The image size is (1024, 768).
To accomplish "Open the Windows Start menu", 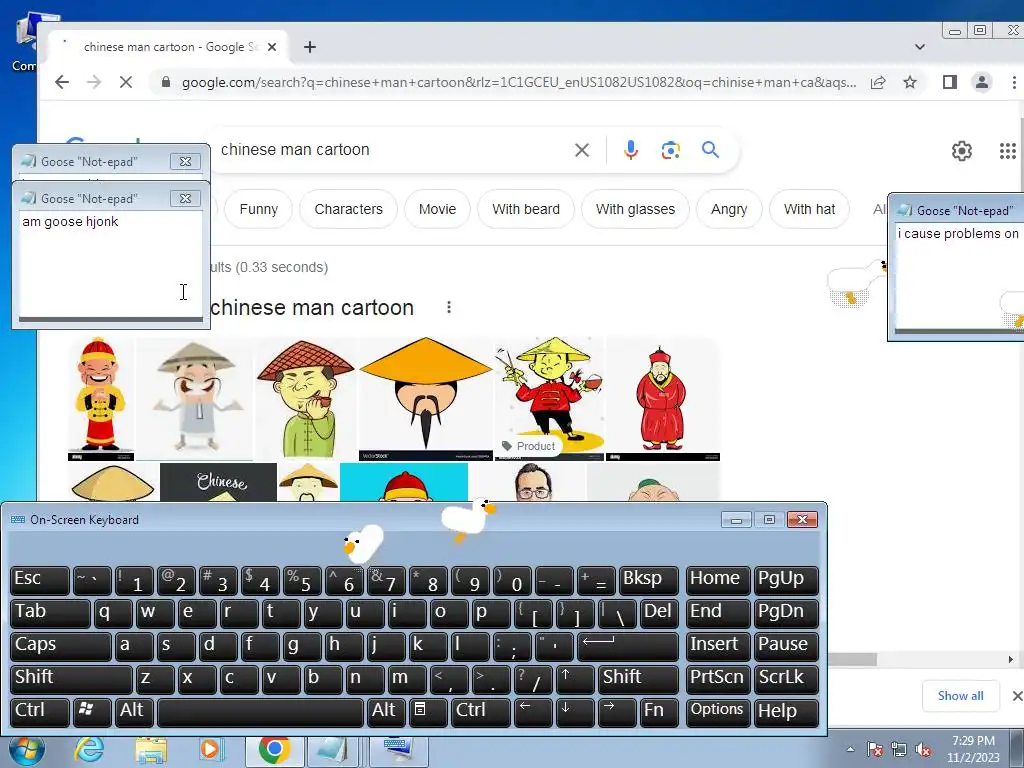I will [27, 749].
